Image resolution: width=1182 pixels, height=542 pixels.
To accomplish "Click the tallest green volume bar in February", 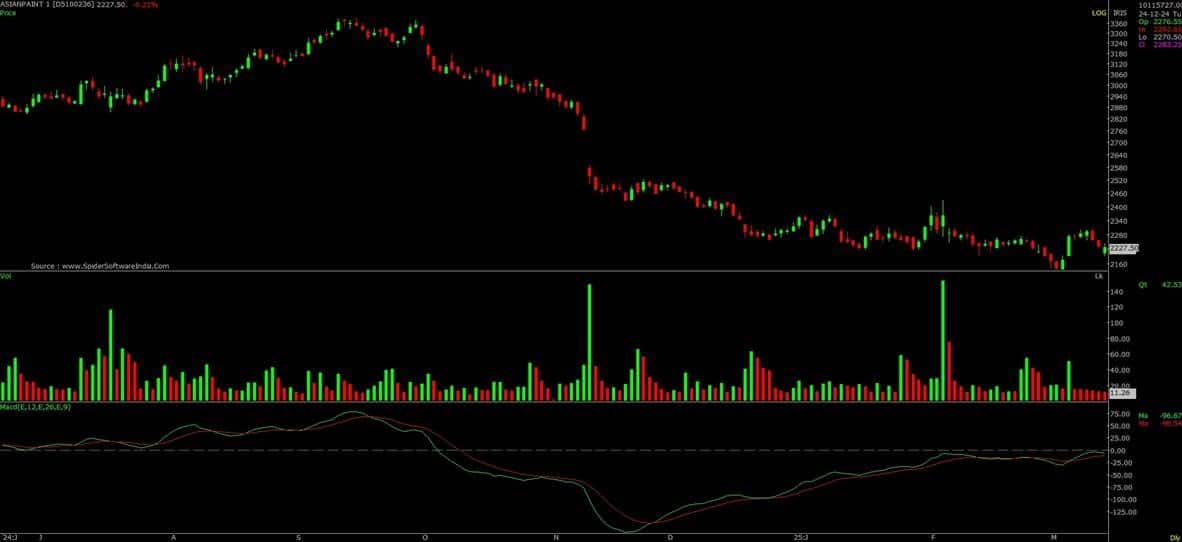I will pos(942,340).
